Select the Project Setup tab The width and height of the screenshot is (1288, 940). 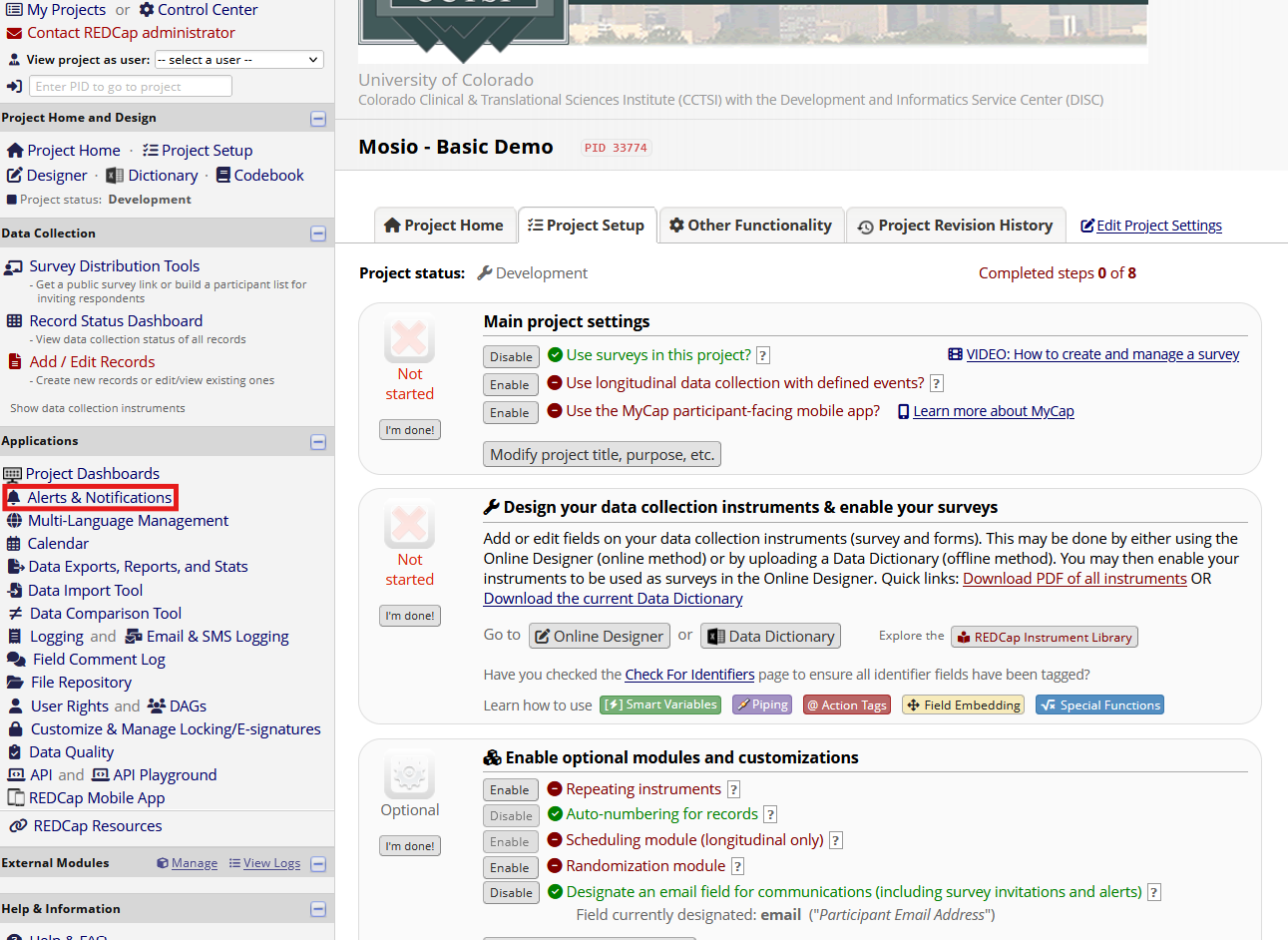point(587,226)
